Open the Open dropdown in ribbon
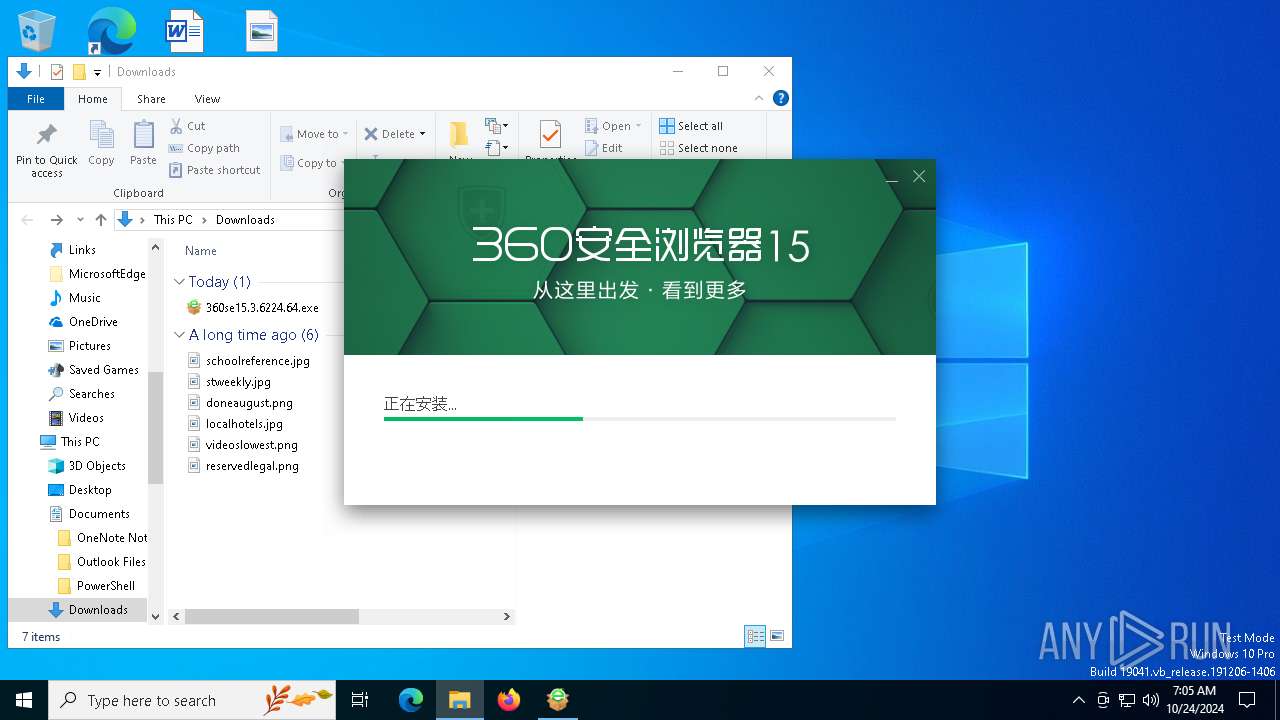Image resolution: width=1280 pixels, height=720 pixels. click(613, 126)
